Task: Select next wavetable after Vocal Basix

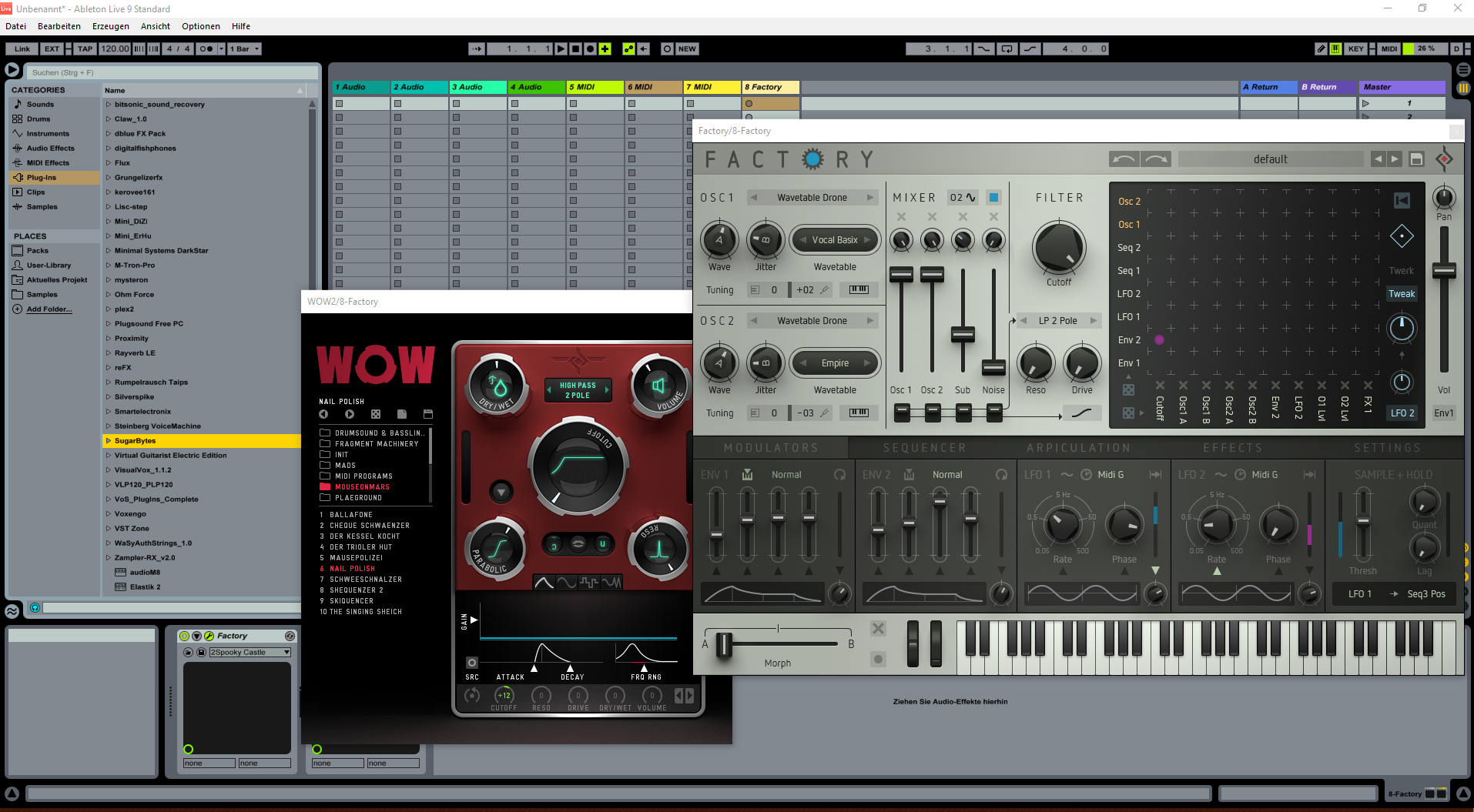Action: tap(867, 240)
